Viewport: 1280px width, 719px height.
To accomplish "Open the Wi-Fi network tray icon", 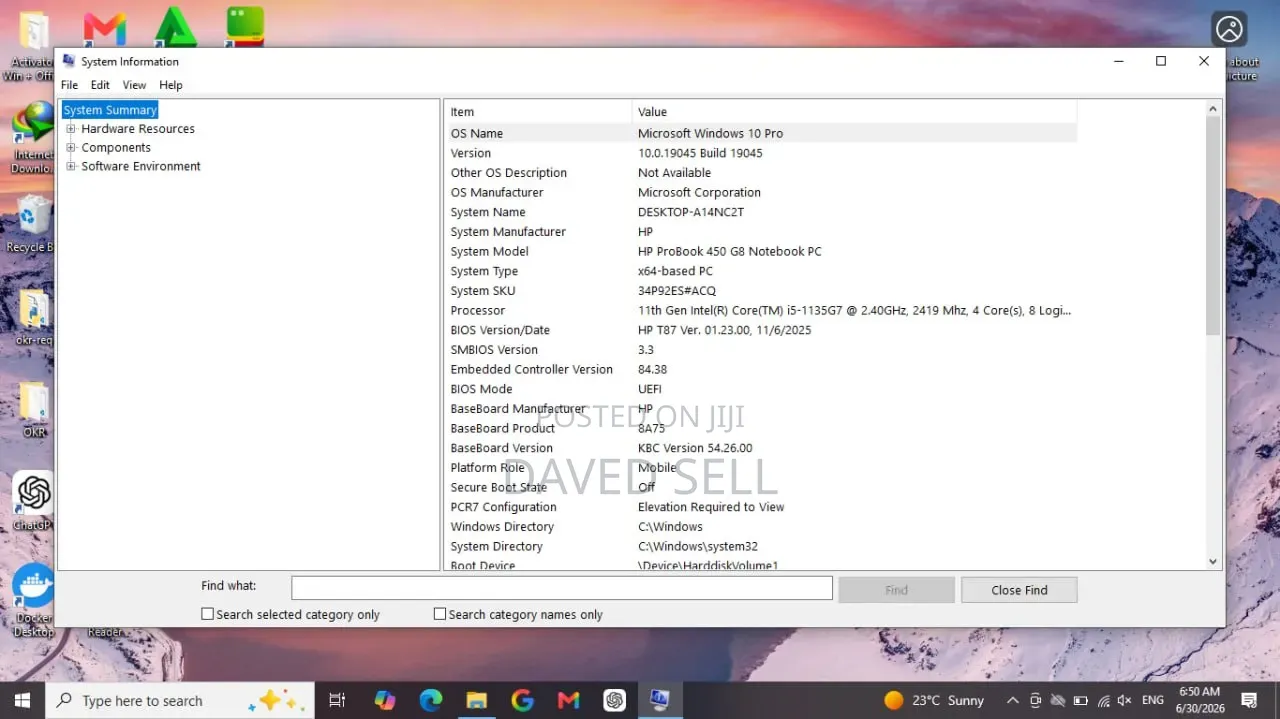I will point(1102,700).
